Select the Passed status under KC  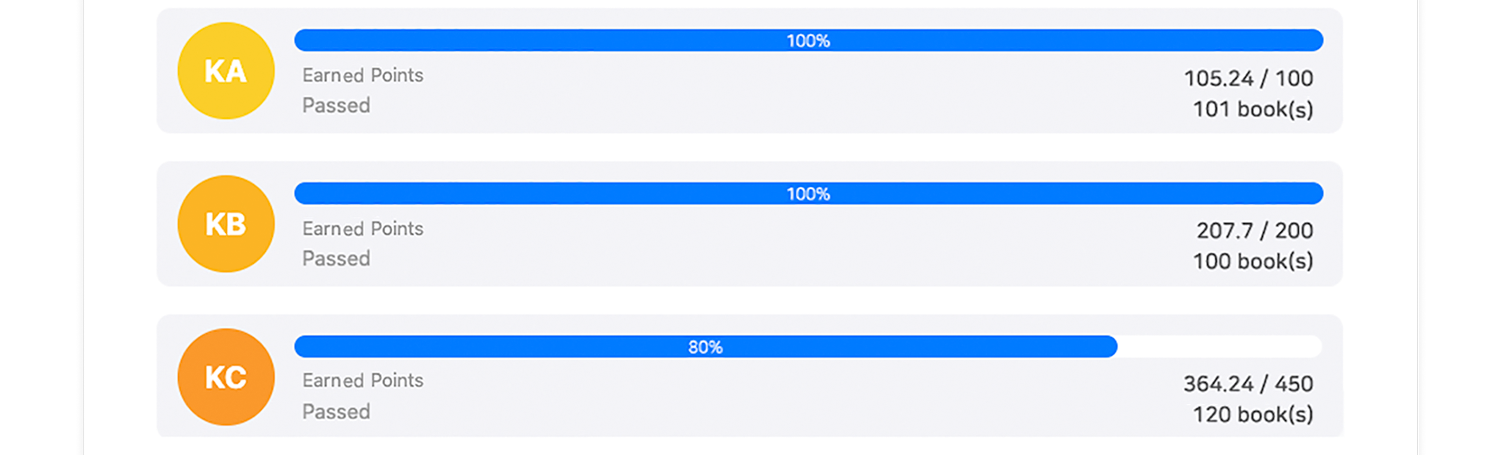[336, 411]
